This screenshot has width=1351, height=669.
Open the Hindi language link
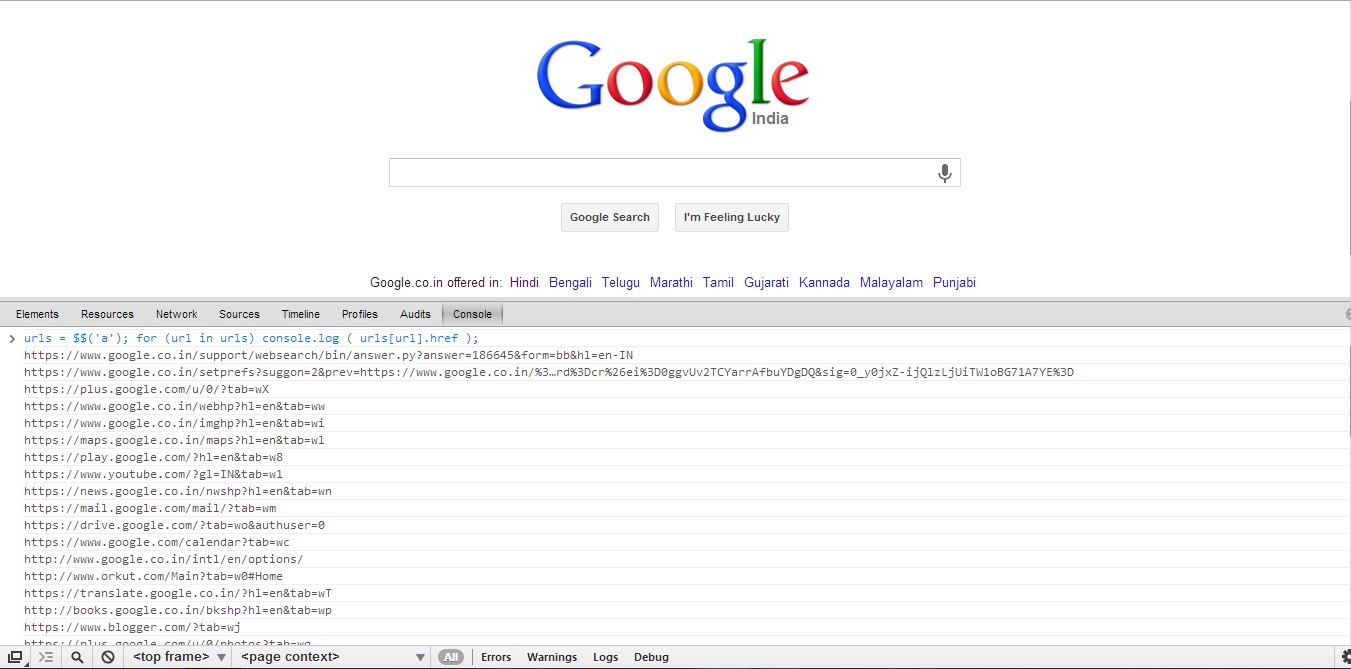tap(524, 283)
